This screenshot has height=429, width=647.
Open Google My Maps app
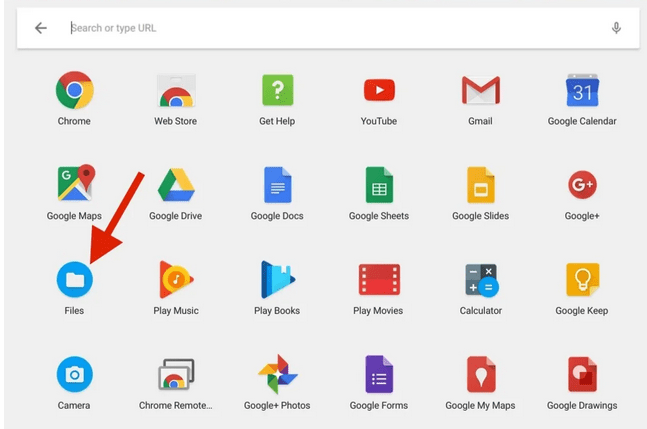(x=480, y=374)
